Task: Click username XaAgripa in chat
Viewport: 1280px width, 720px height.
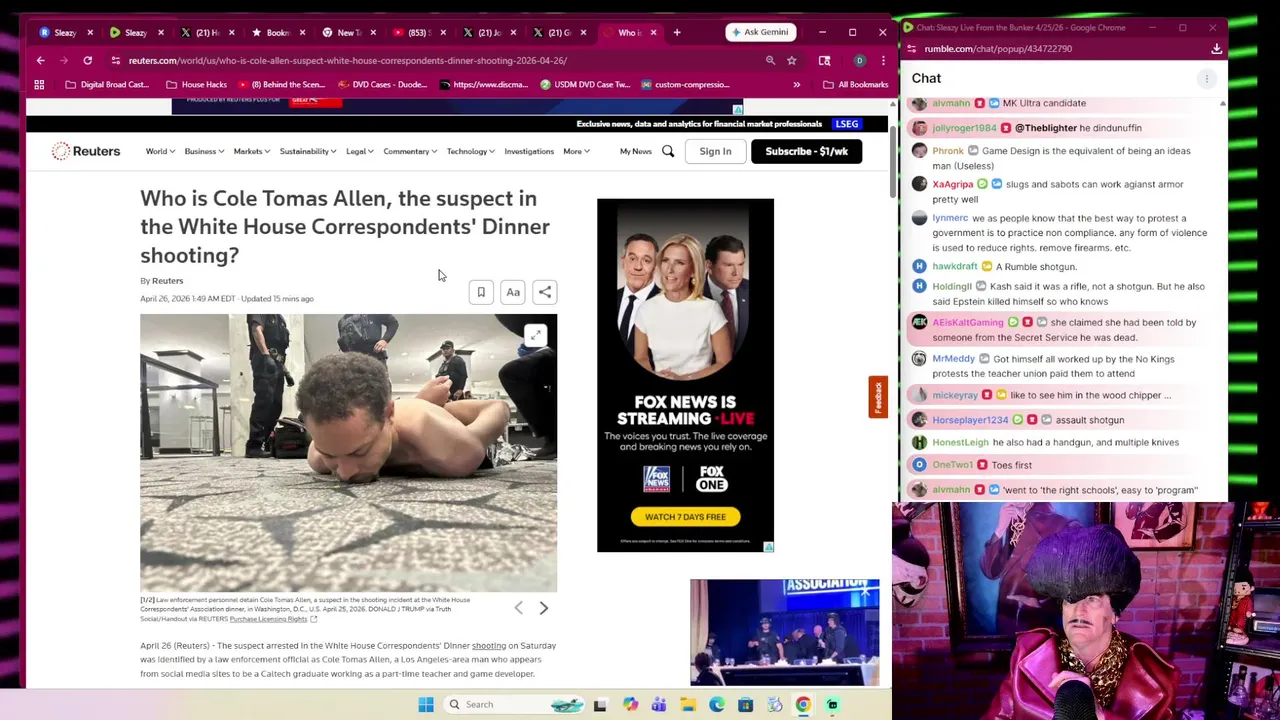Action: point(952,184)
